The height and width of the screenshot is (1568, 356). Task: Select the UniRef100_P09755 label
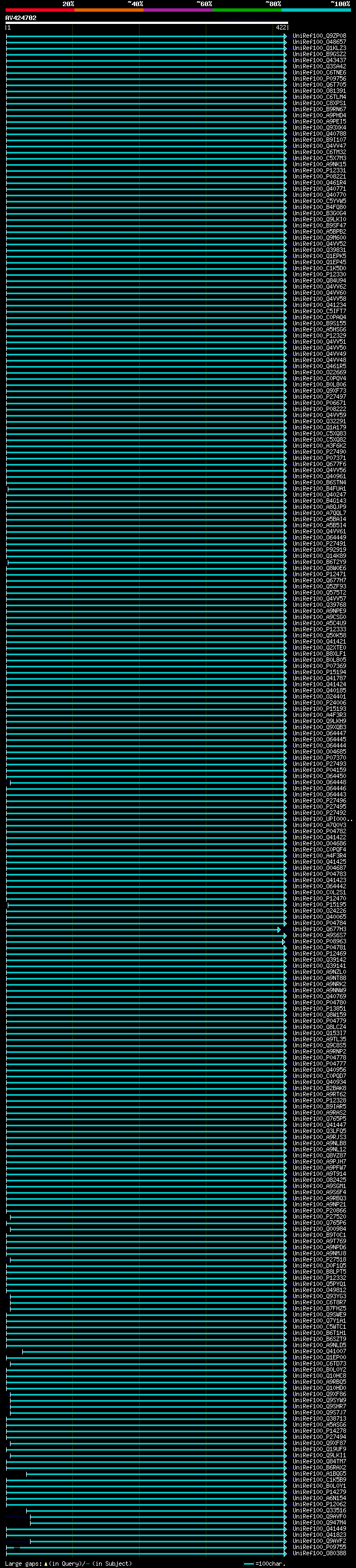[319, 1547]
